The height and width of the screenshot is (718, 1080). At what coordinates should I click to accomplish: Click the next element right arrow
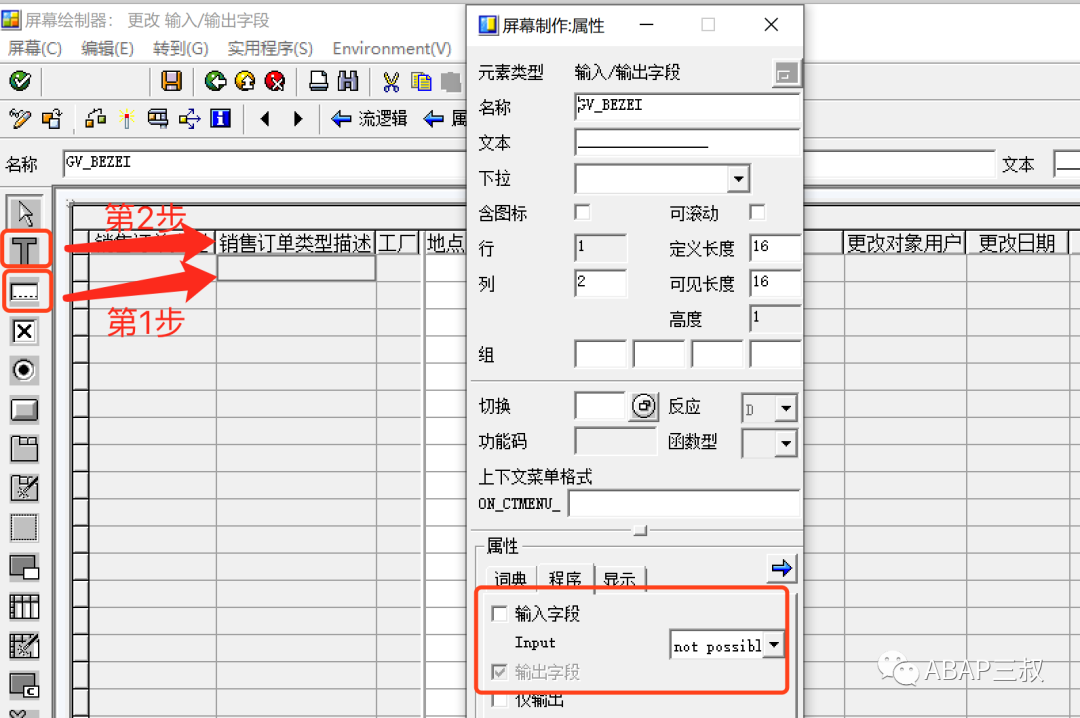pos(298,119)
